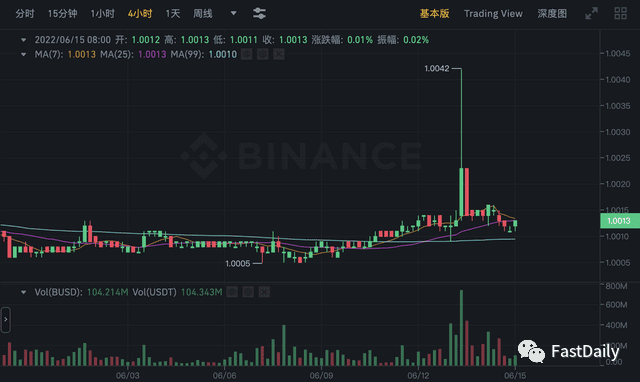Hide the volume bars using the eye icon
640x382 pixels.
pos(232,292)
